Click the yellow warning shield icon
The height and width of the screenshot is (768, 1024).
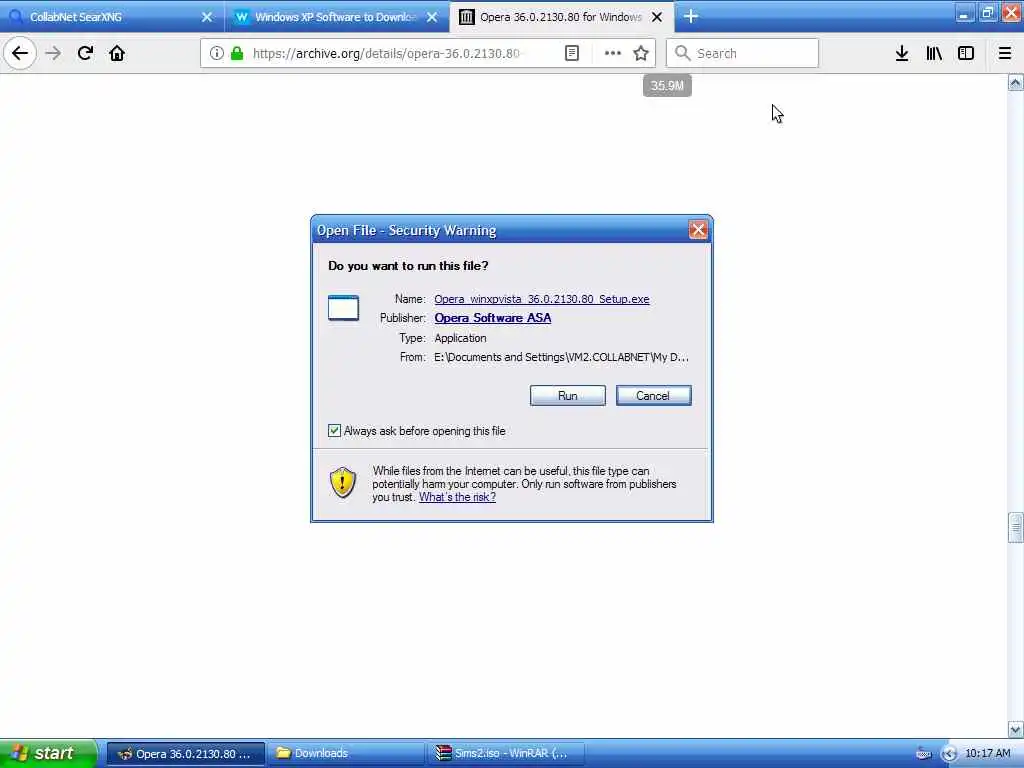click(343, 483)
